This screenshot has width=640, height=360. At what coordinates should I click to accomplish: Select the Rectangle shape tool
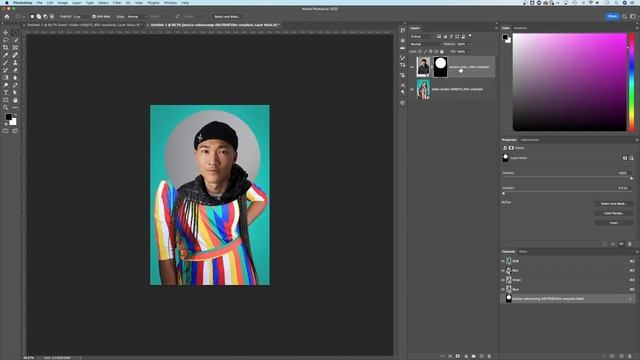coord(6,100)
